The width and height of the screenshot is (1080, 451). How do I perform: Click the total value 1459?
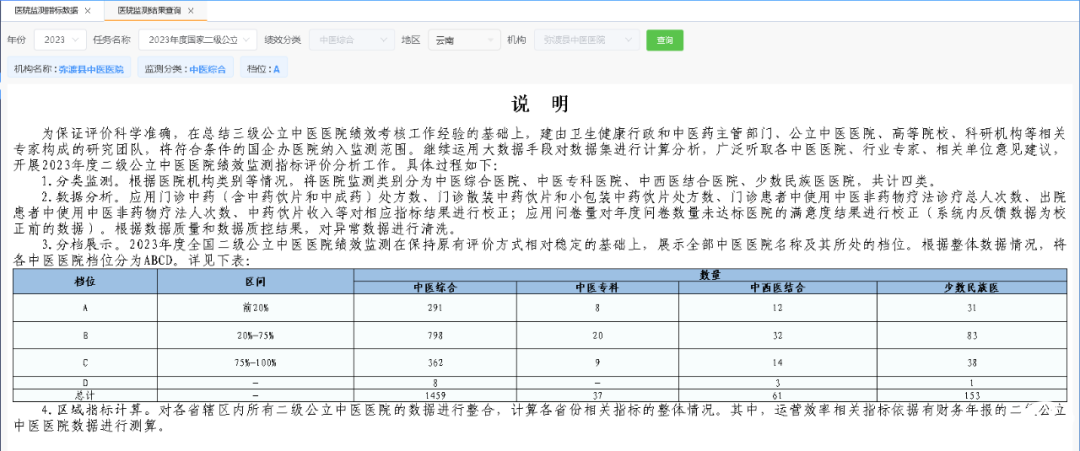point(434,395)
